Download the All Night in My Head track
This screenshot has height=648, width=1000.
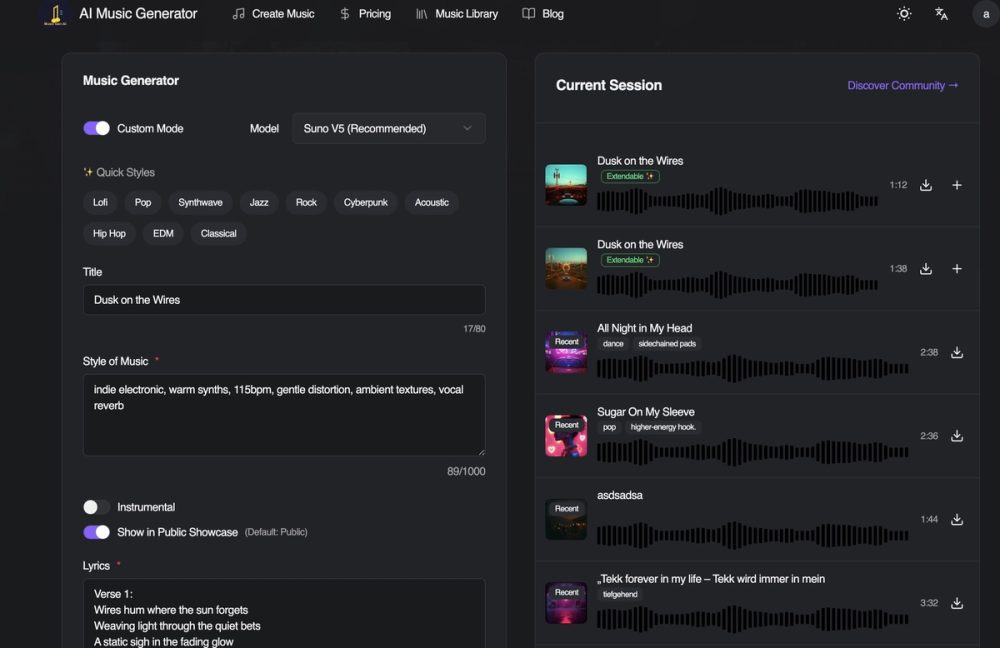coord(957,351)
